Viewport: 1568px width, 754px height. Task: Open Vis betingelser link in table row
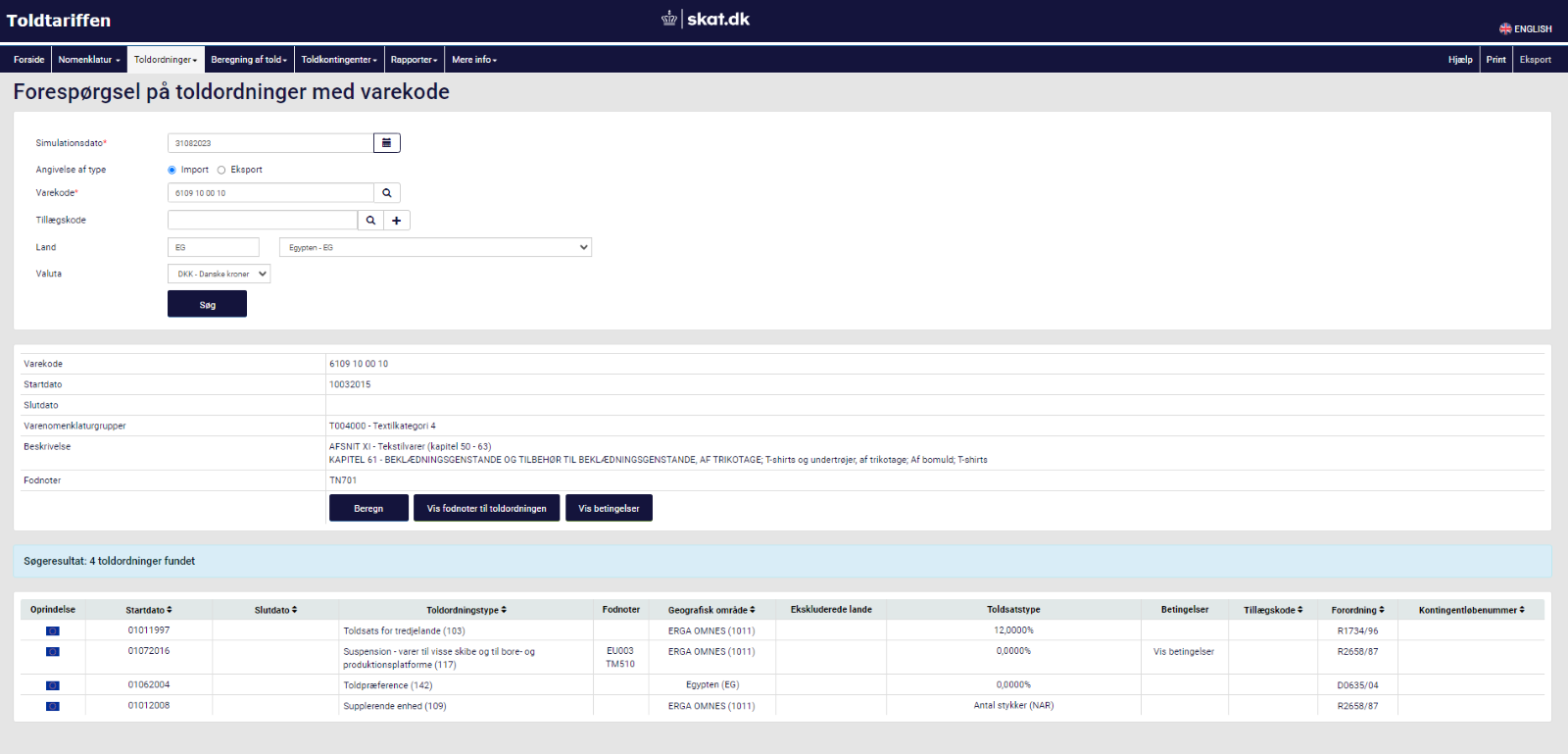point(1184,652)
